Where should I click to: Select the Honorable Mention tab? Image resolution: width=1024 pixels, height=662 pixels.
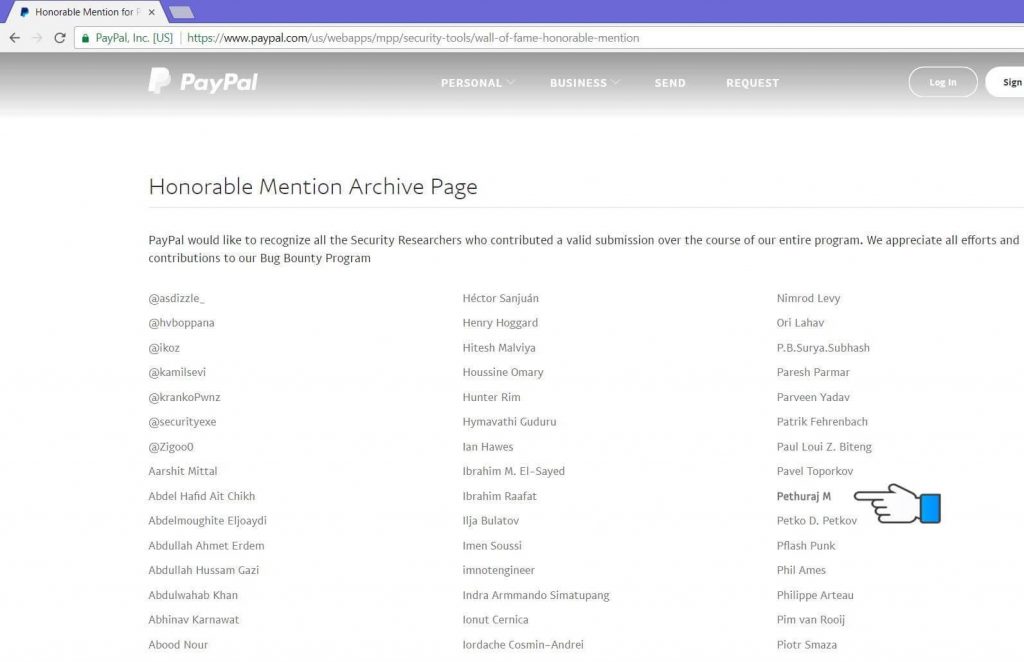pyautogui.click(x=85, y=12)
